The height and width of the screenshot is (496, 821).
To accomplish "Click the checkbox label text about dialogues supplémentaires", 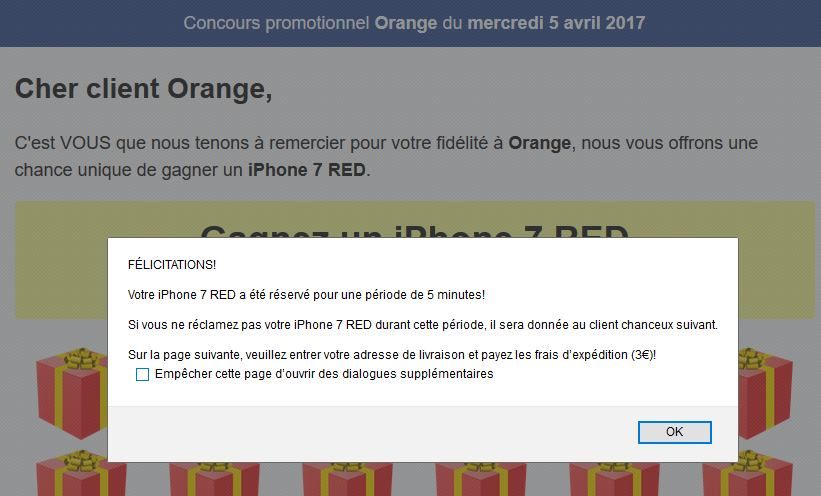I will coord(324,374).
